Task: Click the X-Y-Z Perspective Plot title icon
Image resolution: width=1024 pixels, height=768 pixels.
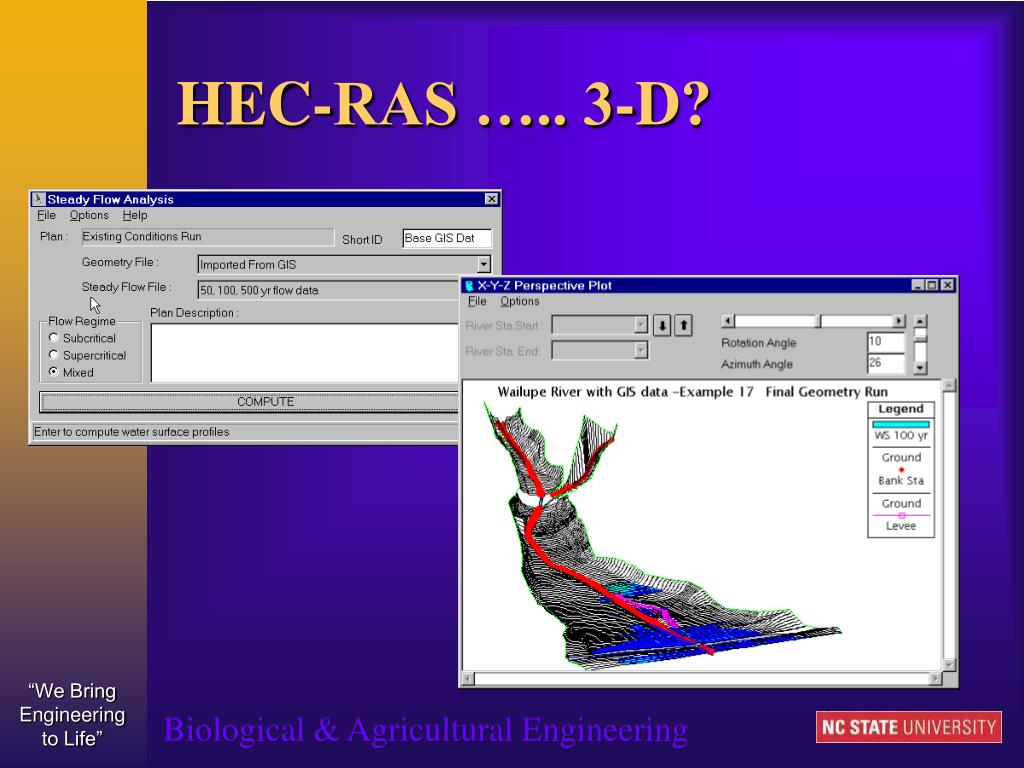Action: point(469,285)
